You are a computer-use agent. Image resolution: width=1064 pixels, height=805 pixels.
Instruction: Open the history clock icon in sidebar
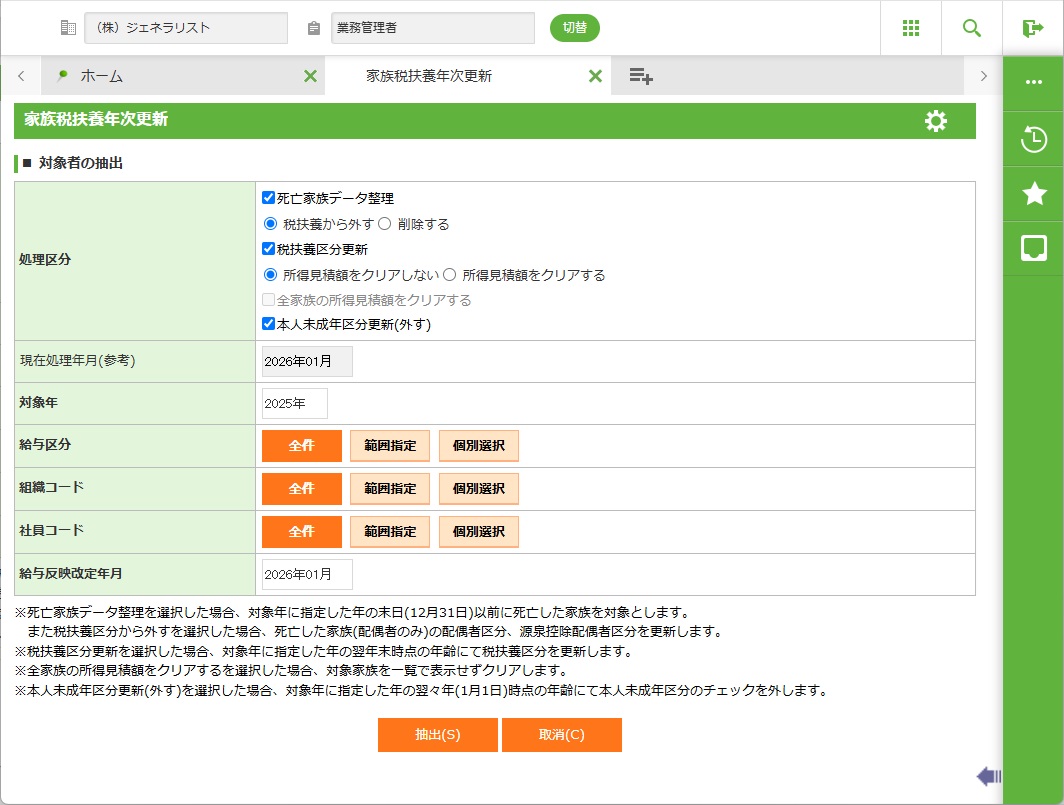(x=1033, y=140)
